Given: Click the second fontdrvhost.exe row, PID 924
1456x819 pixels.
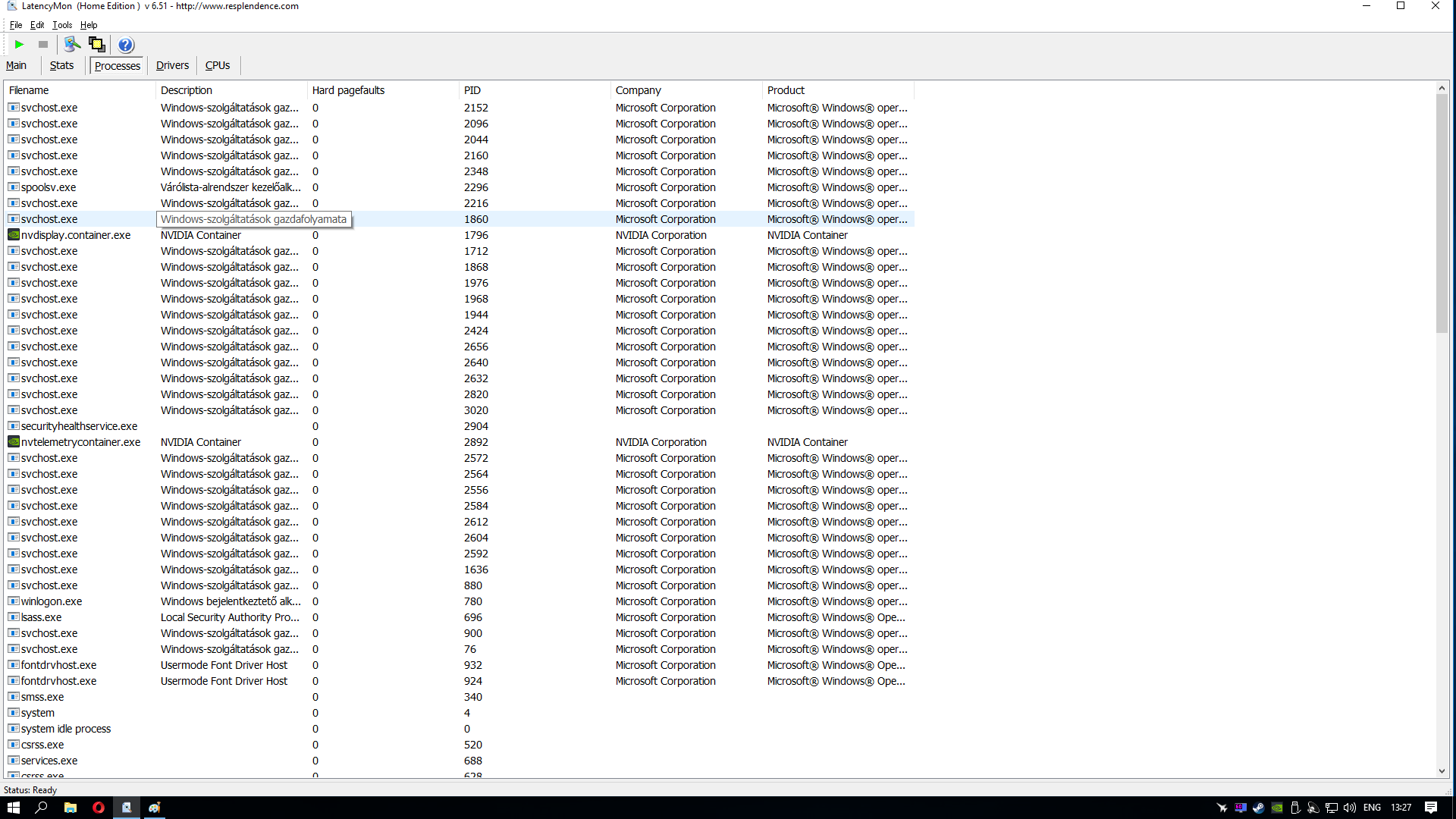Looking at the screenshot, I should [460, 681].
